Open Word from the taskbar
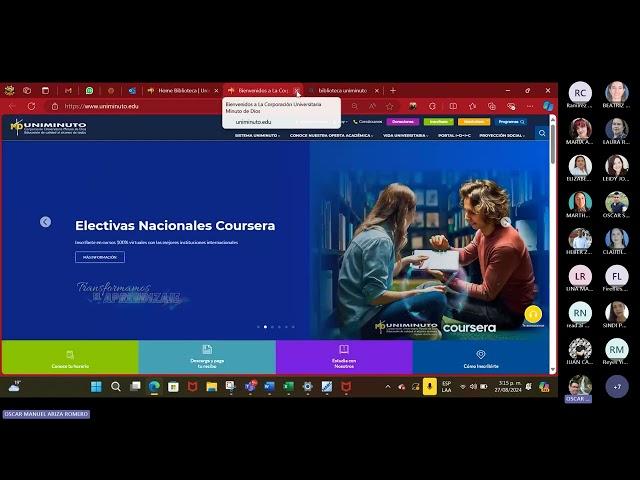This screenshot has width=640, height=480. point(269,387)
